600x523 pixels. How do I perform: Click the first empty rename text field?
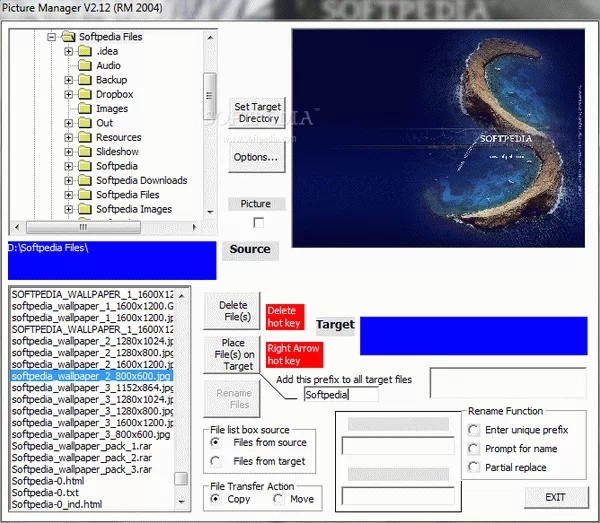tap(398, 446)
